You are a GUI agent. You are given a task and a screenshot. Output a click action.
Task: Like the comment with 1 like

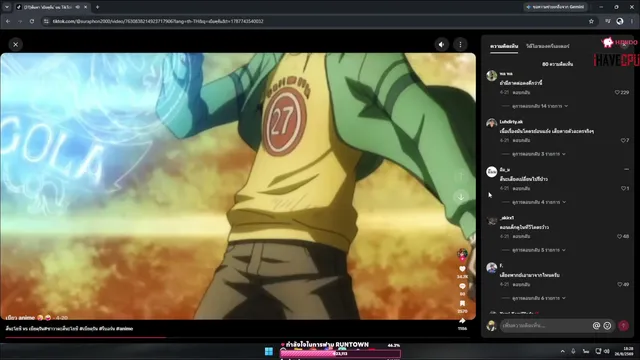pos(623,189)
